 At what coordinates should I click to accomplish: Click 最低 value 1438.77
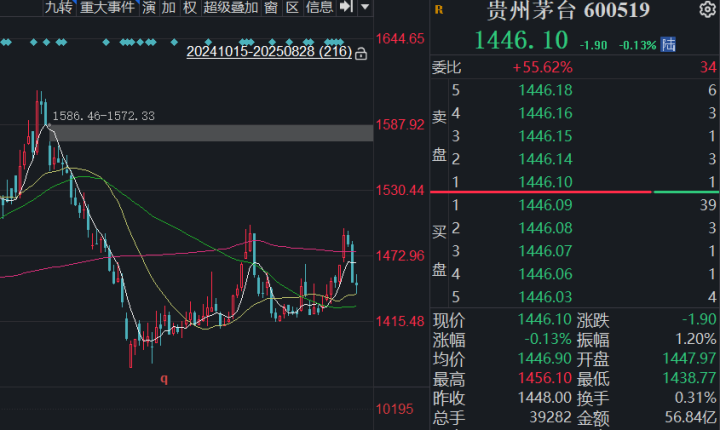(689, 378)
